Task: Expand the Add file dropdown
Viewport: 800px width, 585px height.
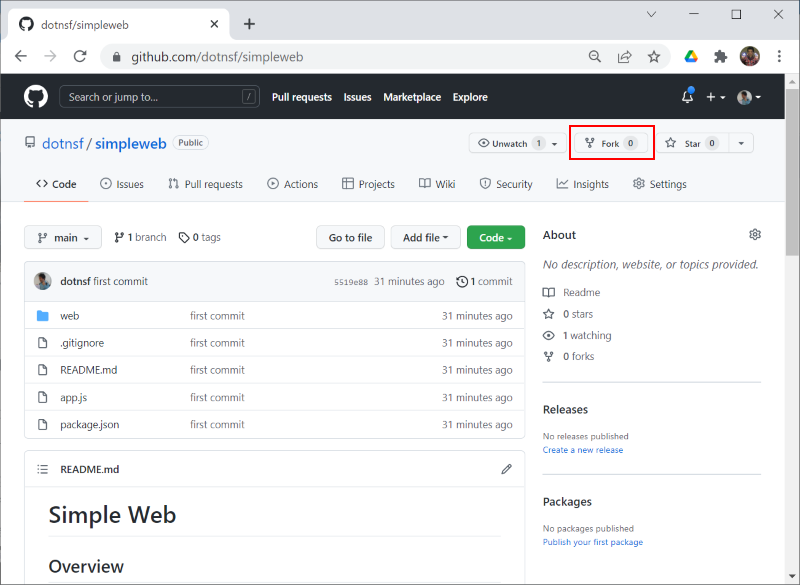Action: point(426,238)
